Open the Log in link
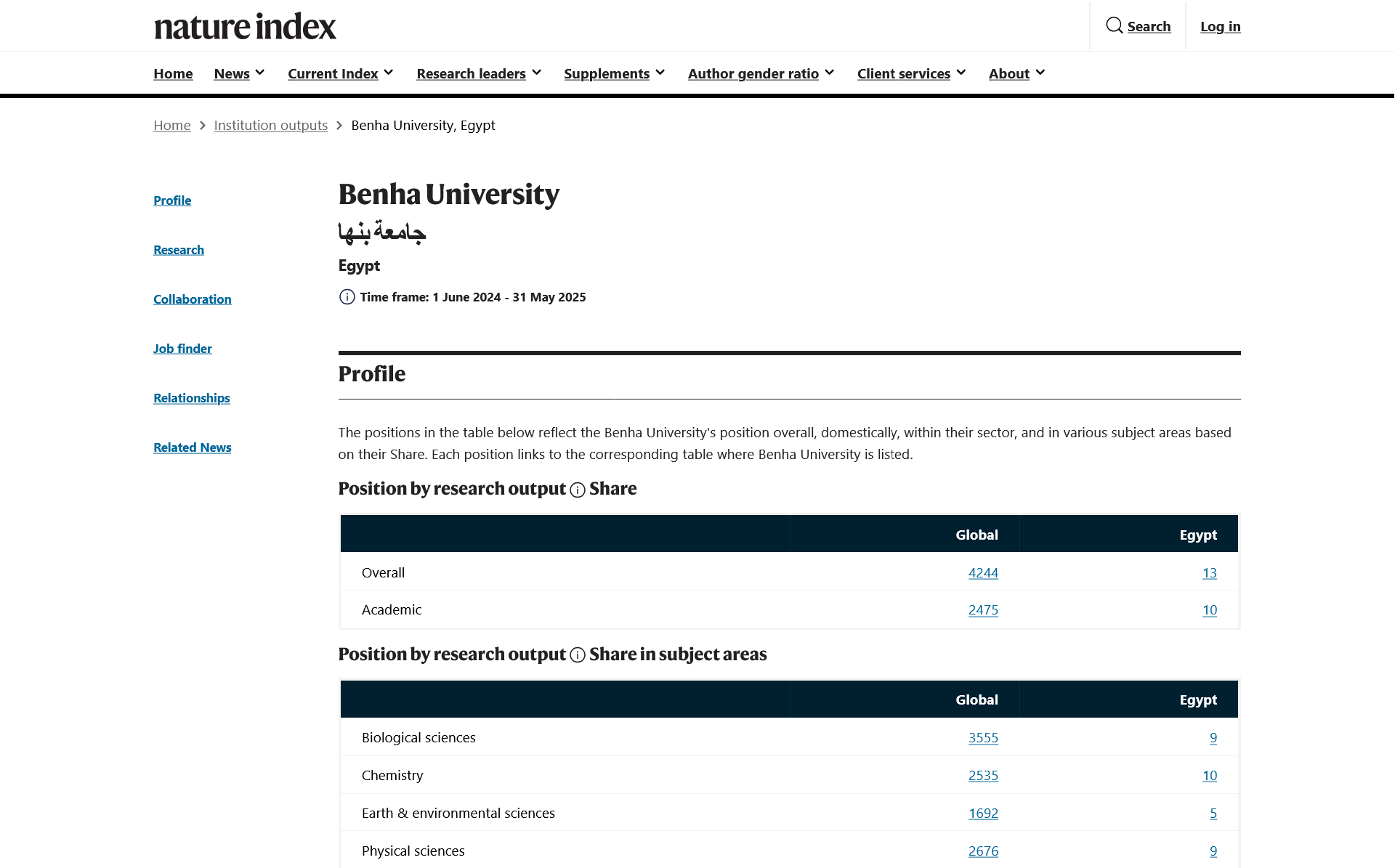The height and width of the screenshot is (868, 1395). click(1220, 26)
